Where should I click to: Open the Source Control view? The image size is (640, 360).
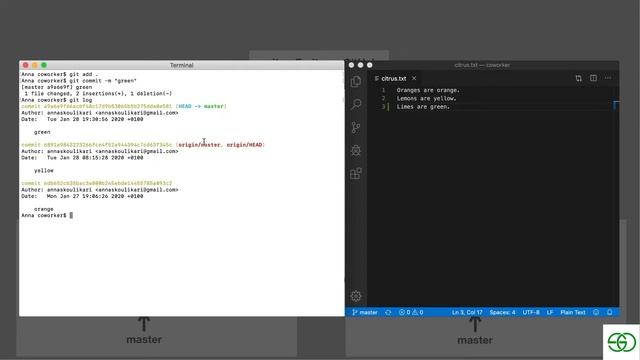coord(356,127)
